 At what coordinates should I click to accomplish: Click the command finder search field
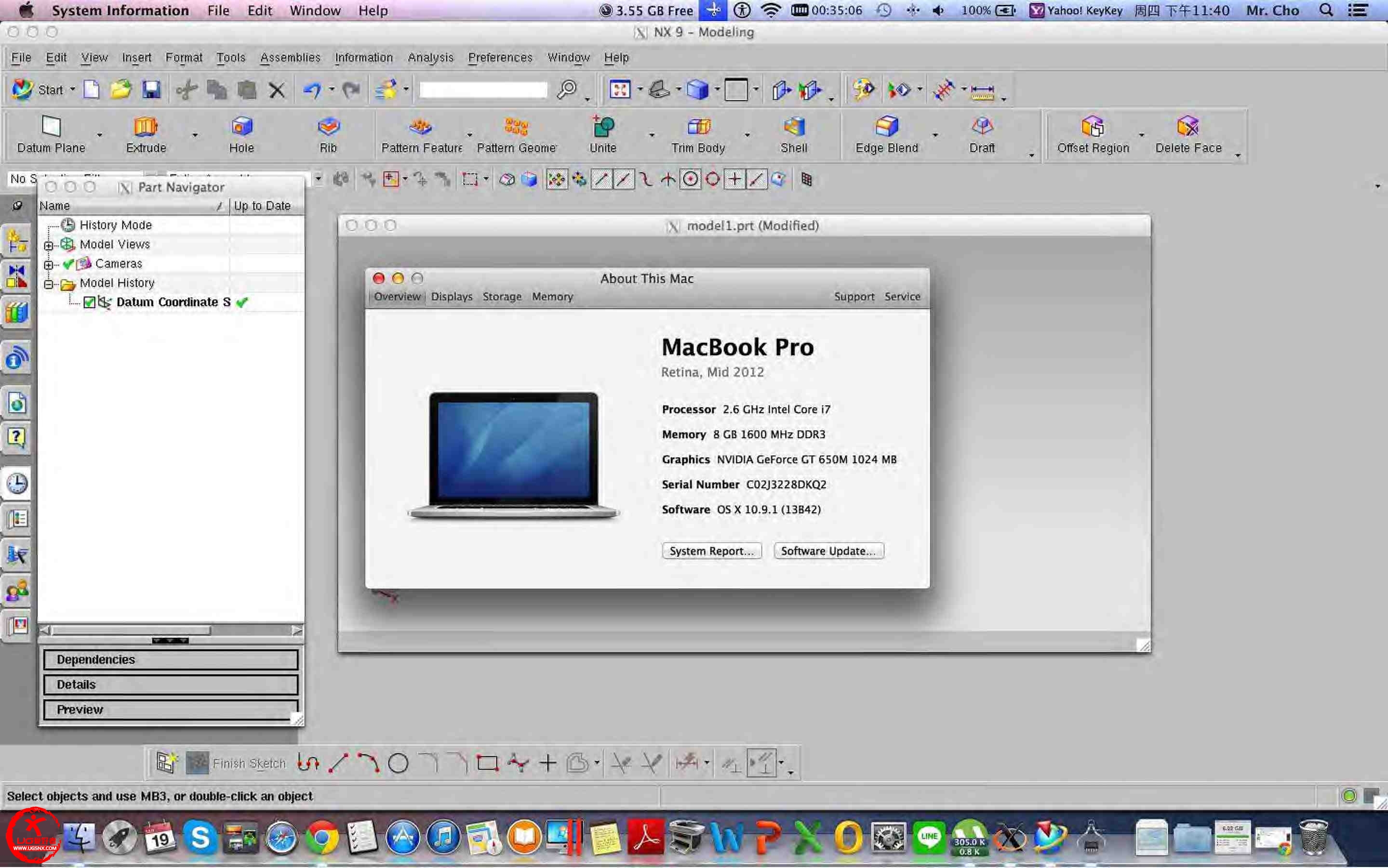[483, 90]
